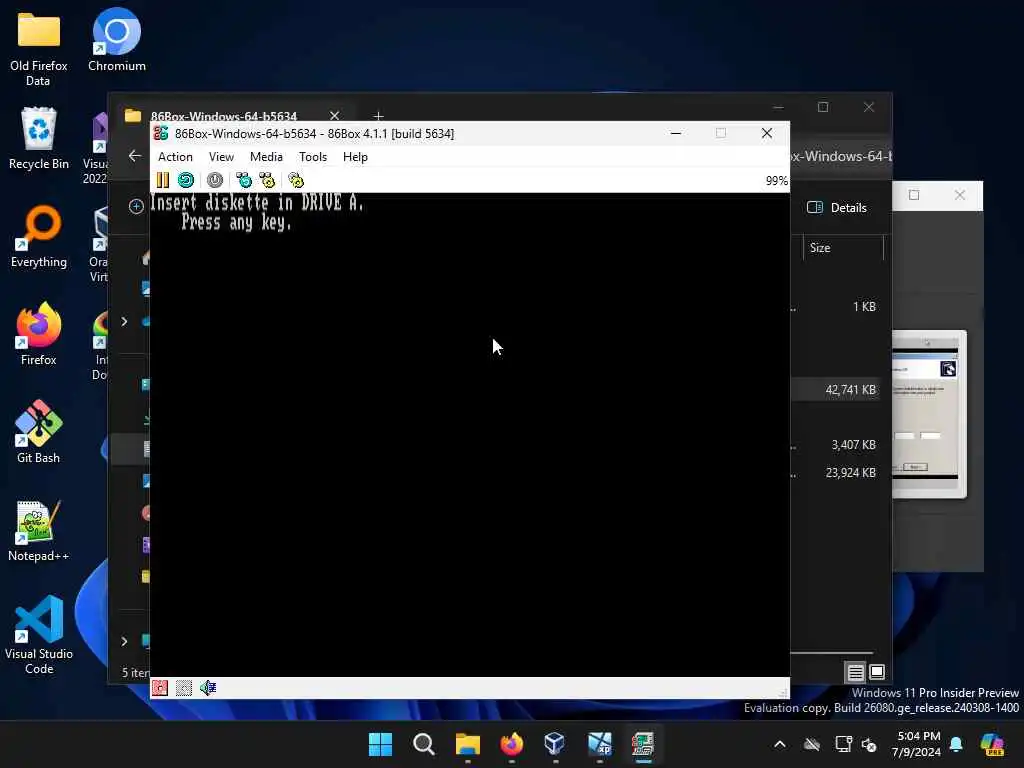The height and width of the screenshot is (768, 1024).
Task: Send Ctrl+Alt+Del via toolbar icon
Action: click(x=244, y=180)
